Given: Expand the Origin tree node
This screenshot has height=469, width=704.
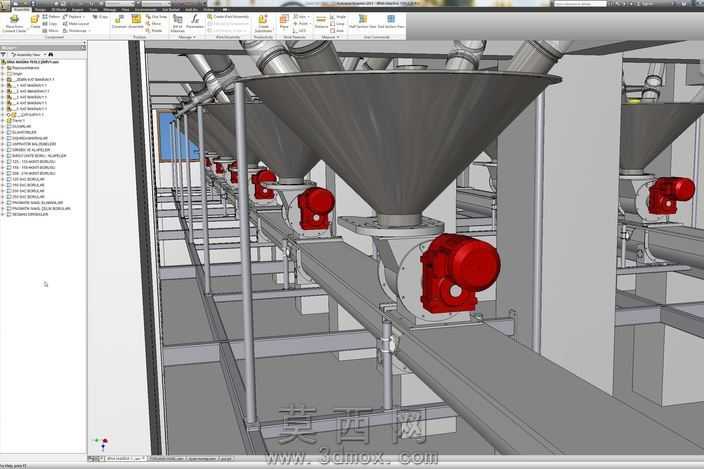Looking at the screenshot, I should tap(3, 74).
